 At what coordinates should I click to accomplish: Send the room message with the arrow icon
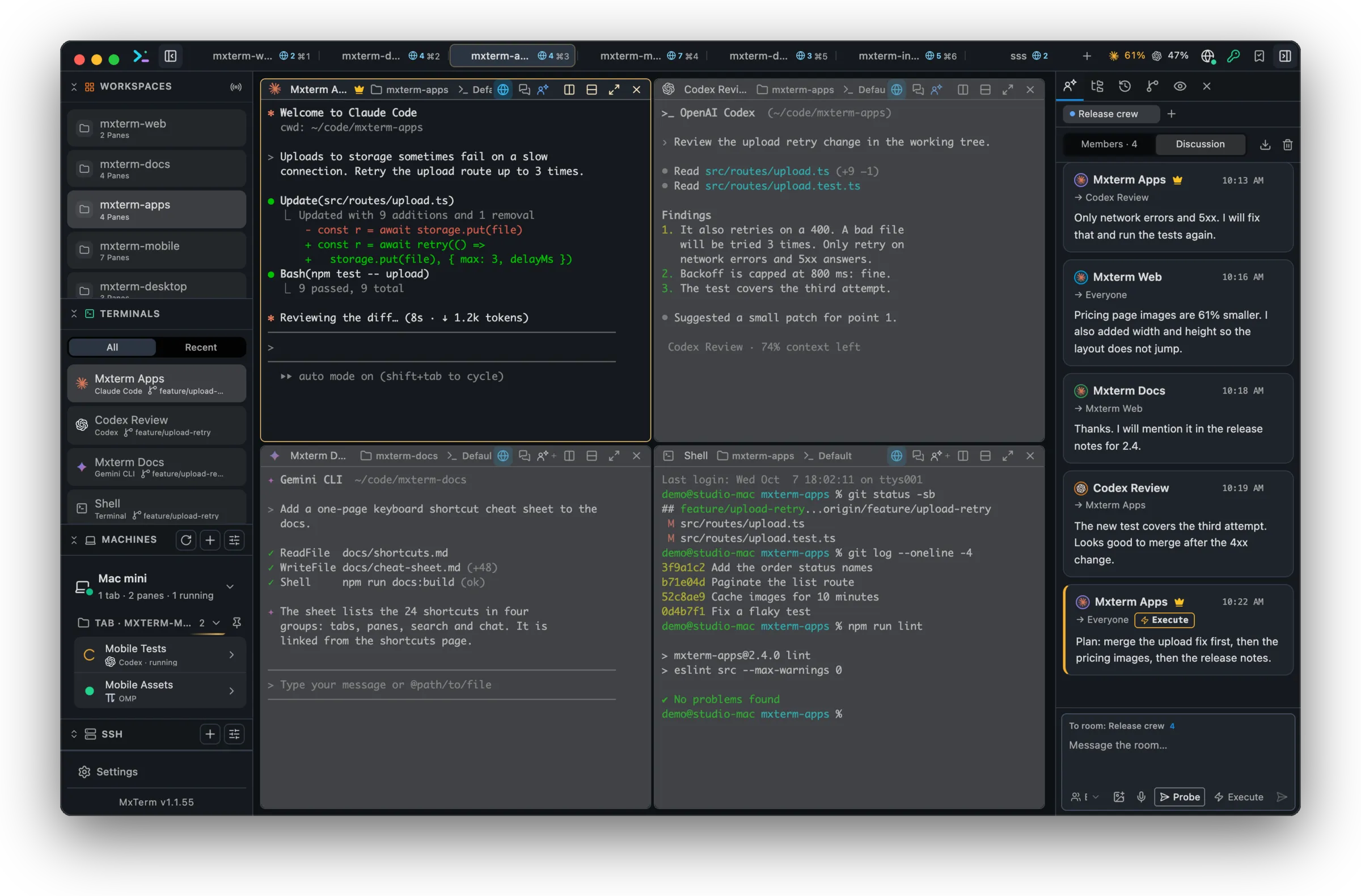(1282, 797)
